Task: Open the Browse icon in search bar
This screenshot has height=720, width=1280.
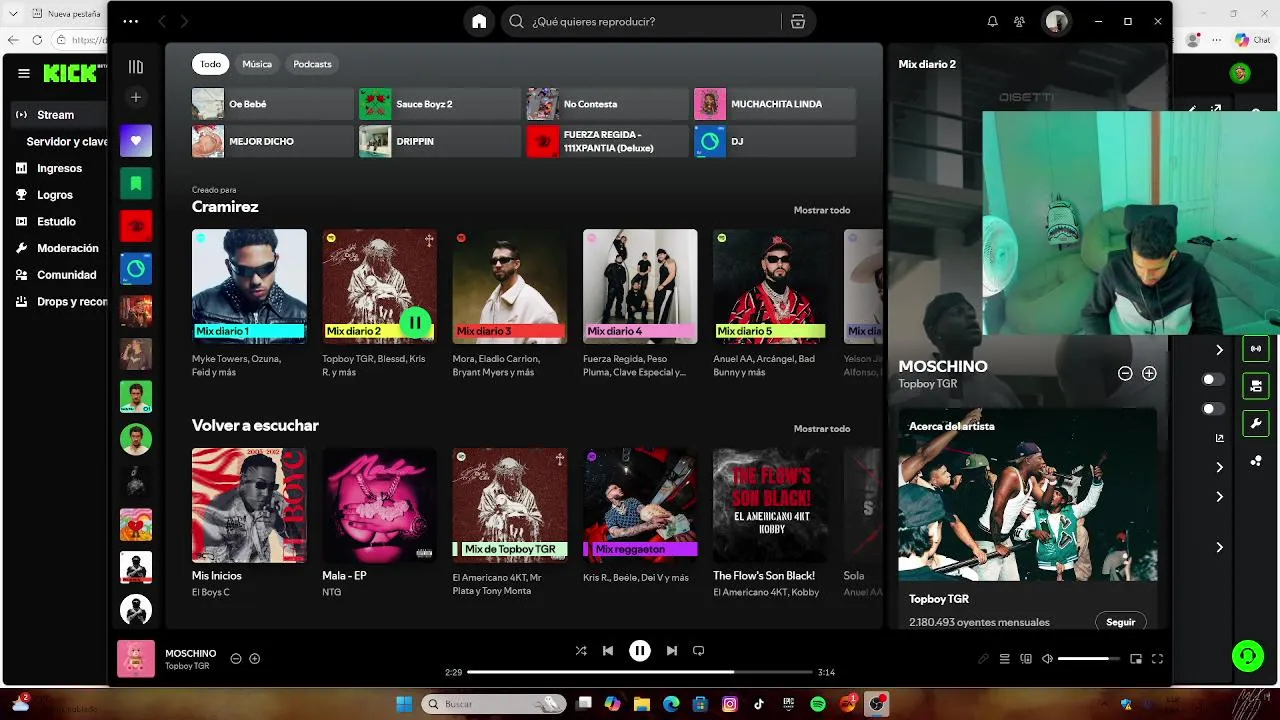Action: (x=797, y=21)
